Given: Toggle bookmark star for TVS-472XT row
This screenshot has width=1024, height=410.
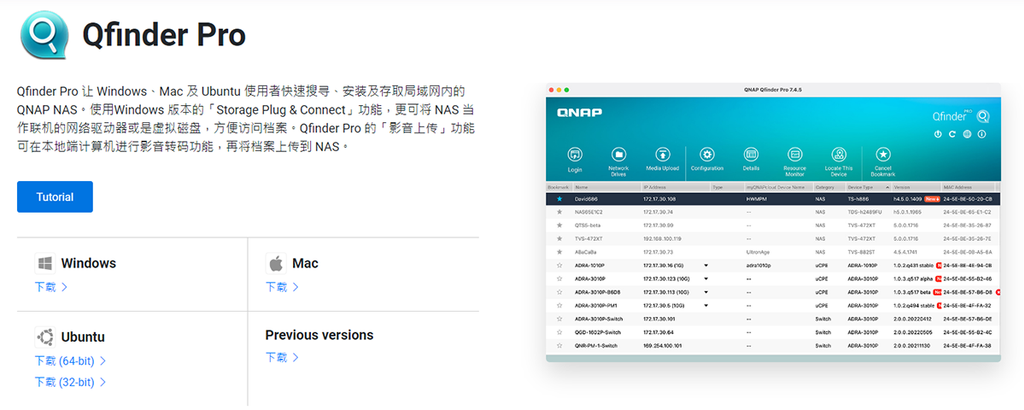Looking at the screenshot, I should [559, 238].
